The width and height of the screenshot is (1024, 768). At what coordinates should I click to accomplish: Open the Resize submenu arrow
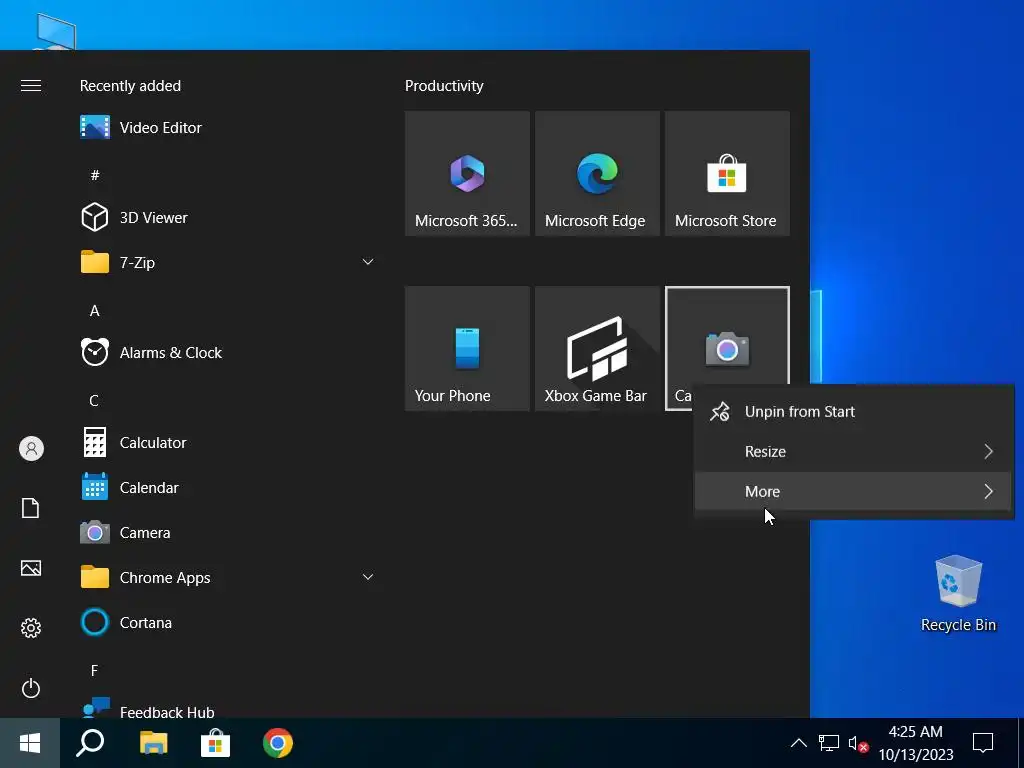[989, 451]
